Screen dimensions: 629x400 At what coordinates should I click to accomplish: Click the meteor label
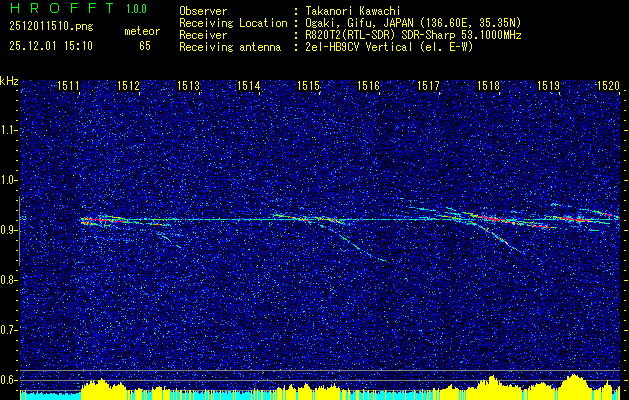click(142, 31)
